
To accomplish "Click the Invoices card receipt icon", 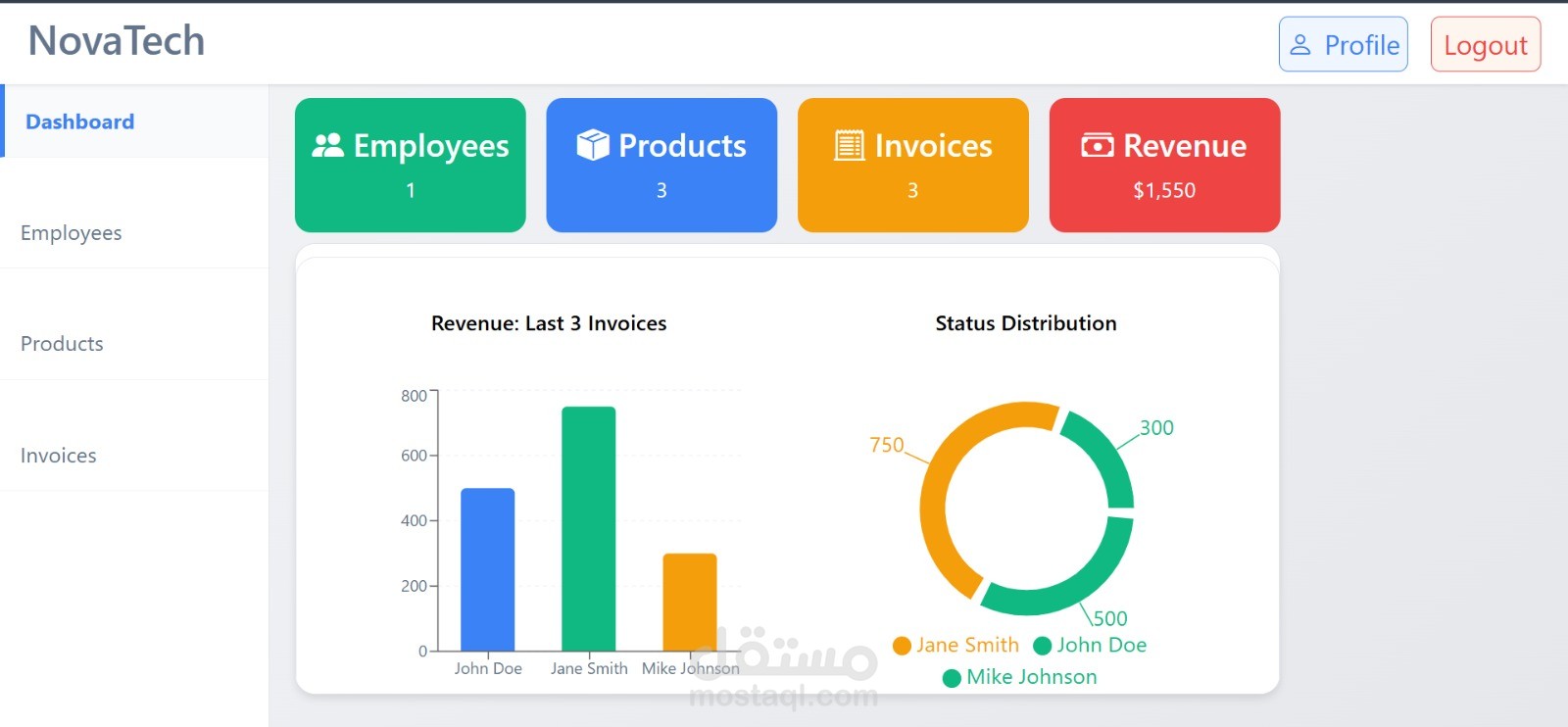I will [849, 145].
